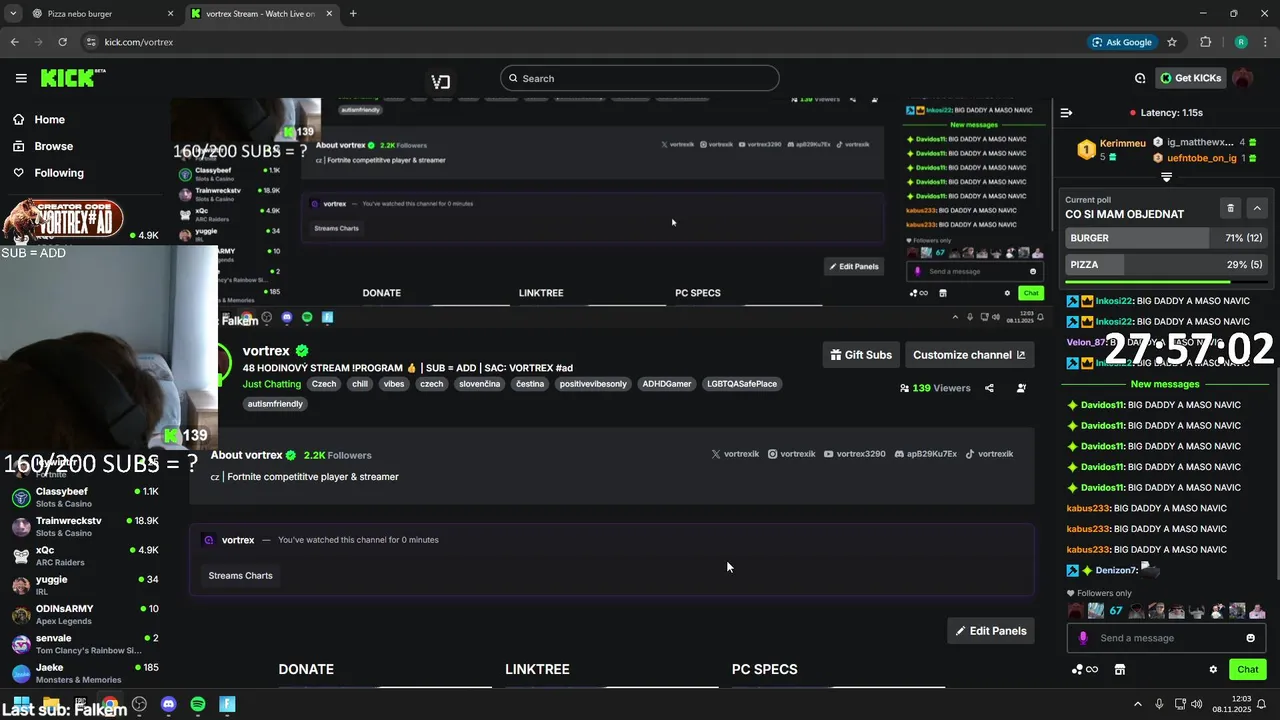Image resolution: width=1280 pixels, height=720 pixels.
Task: Open the shop icon below chat input
Action: pyautogui.click(x=1120, y=670)
